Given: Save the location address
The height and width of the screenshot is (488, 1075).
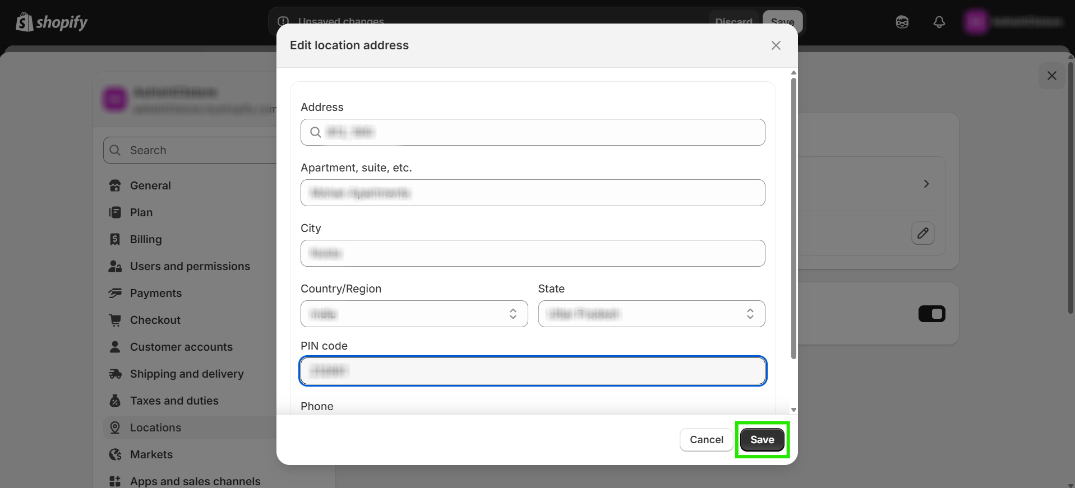Looking at the screenshot, I should 762,440.
